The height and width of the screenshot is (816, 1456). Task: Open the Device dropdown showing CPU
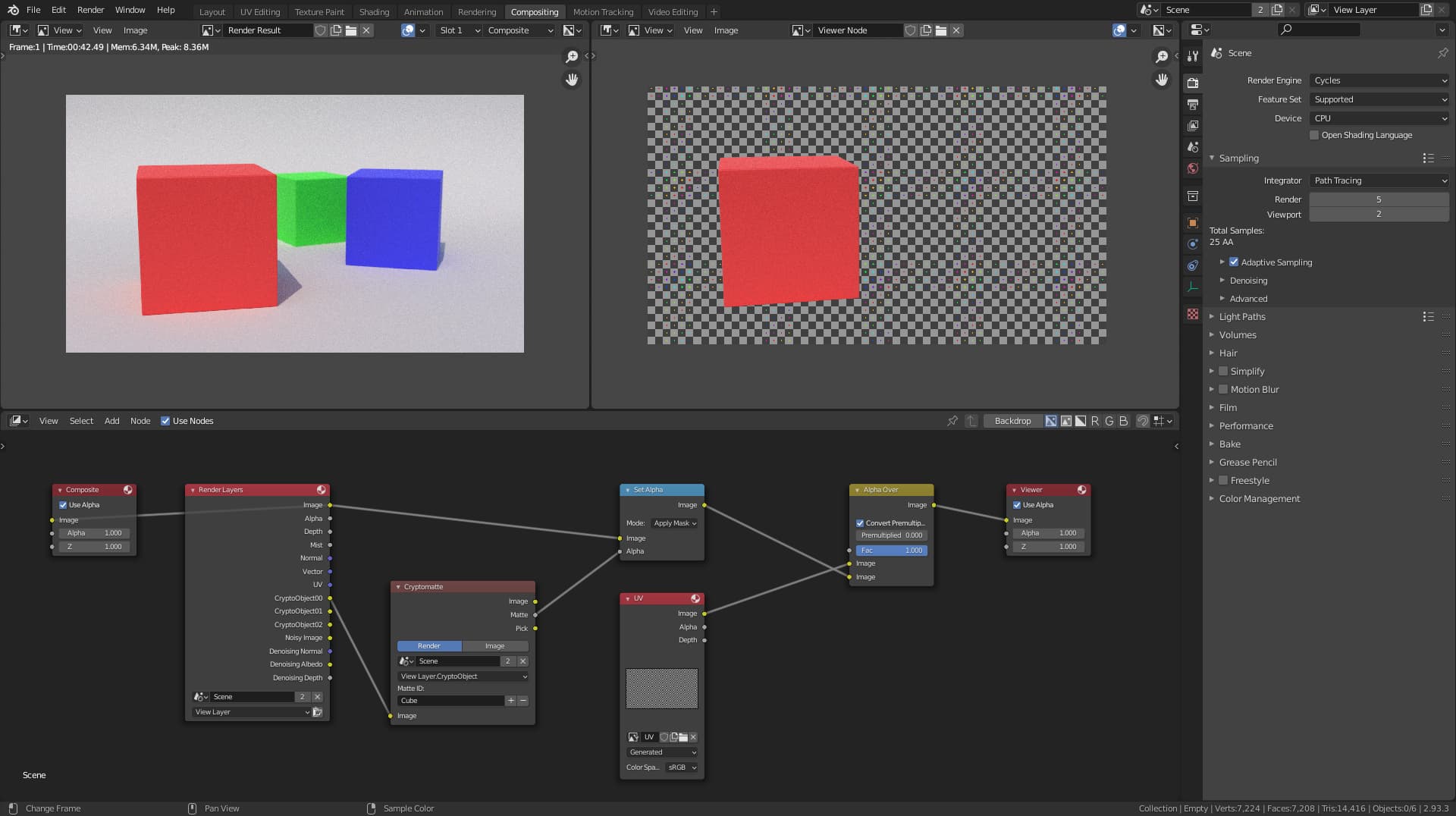pos(1379,118)
